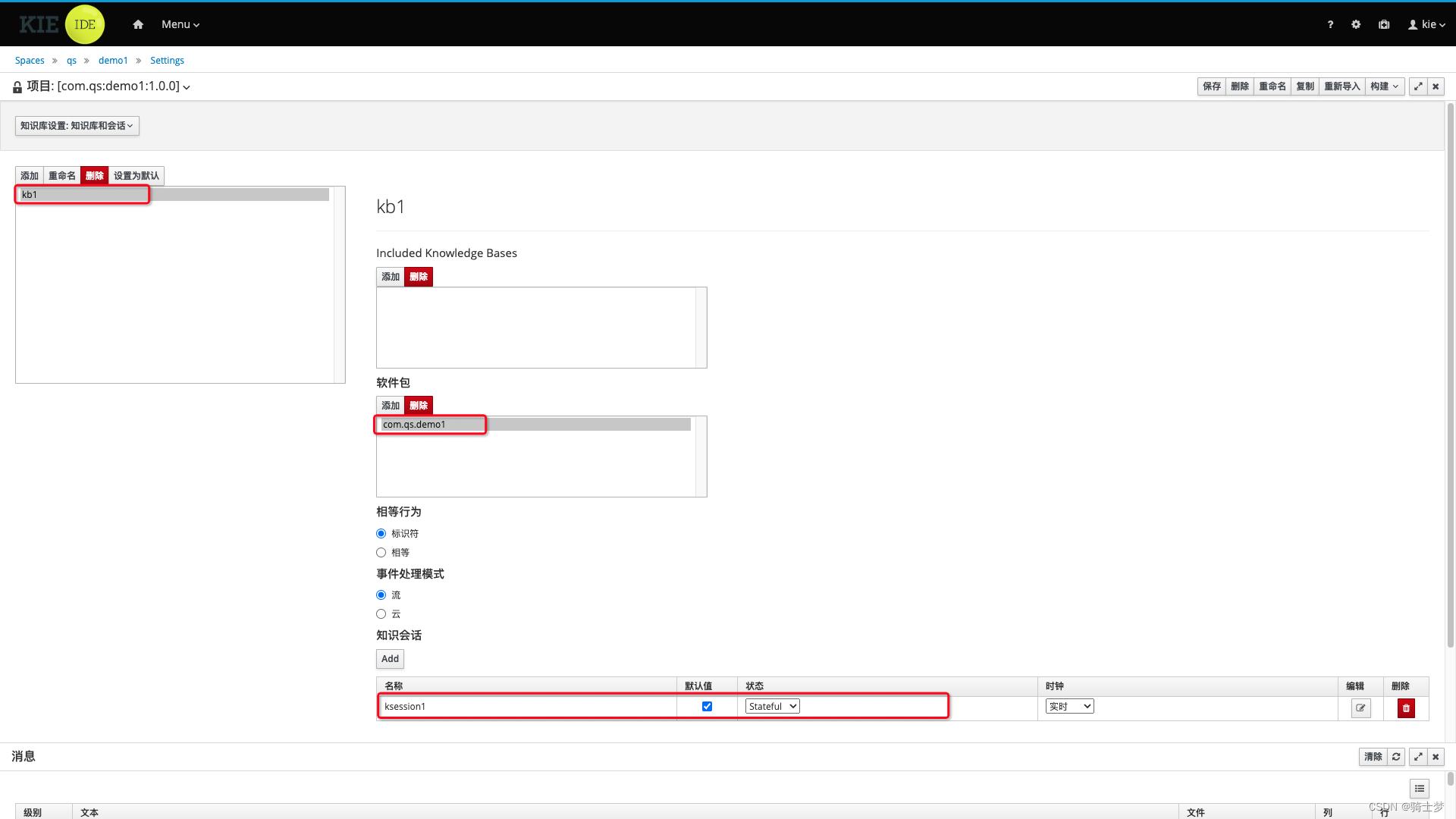Select 云 event processing radio

(x=381, y=614)
